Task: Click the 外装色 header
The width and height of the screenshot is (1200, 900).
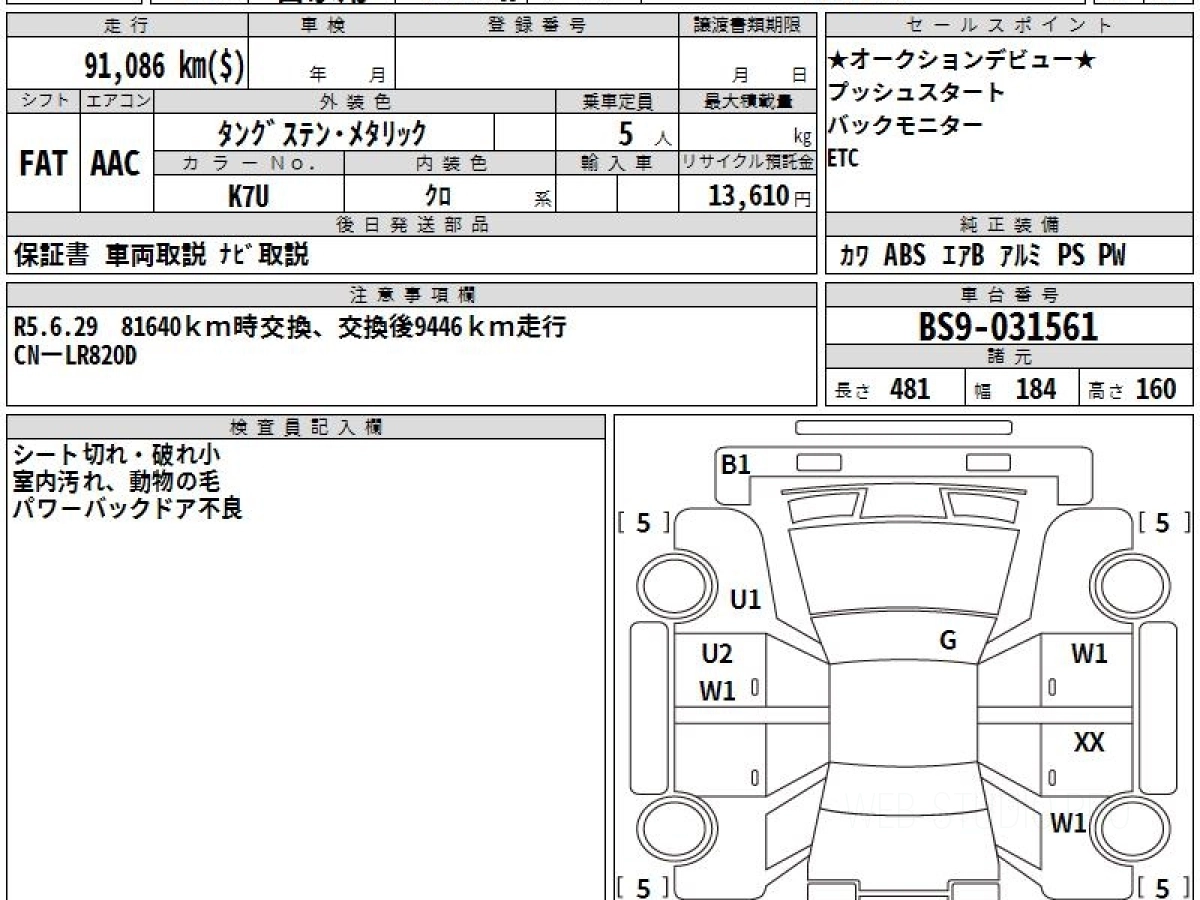Action: (355, 101)
